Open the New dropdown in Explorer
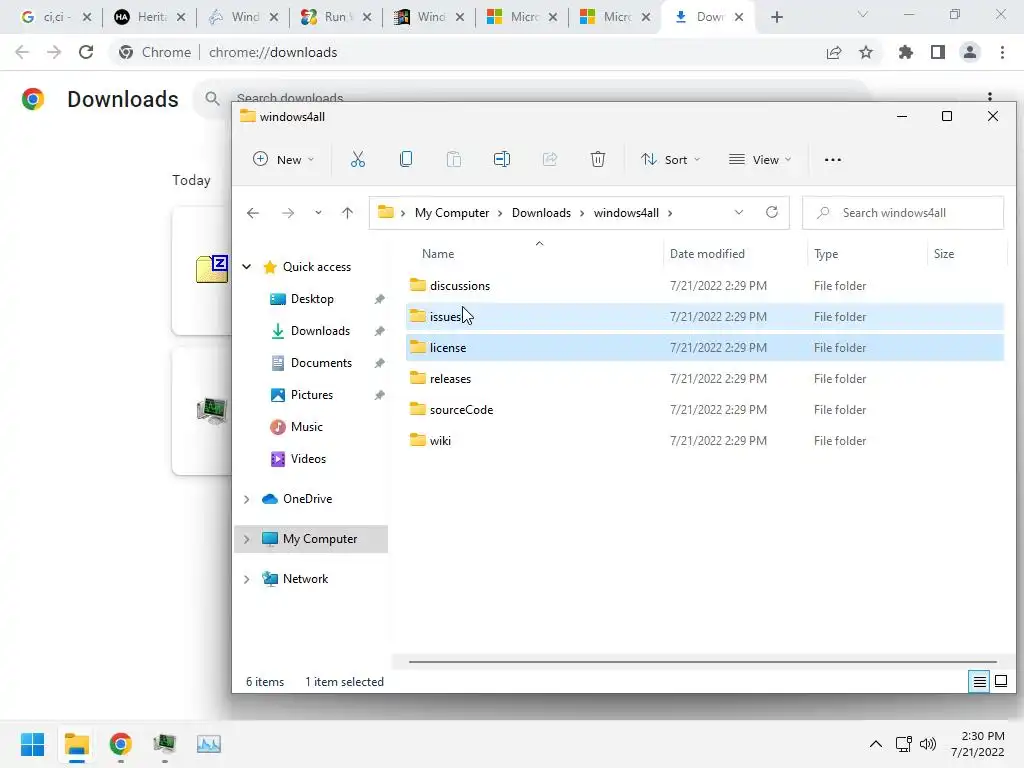Viewport: 1024px width, 768px height. [283, 159]
